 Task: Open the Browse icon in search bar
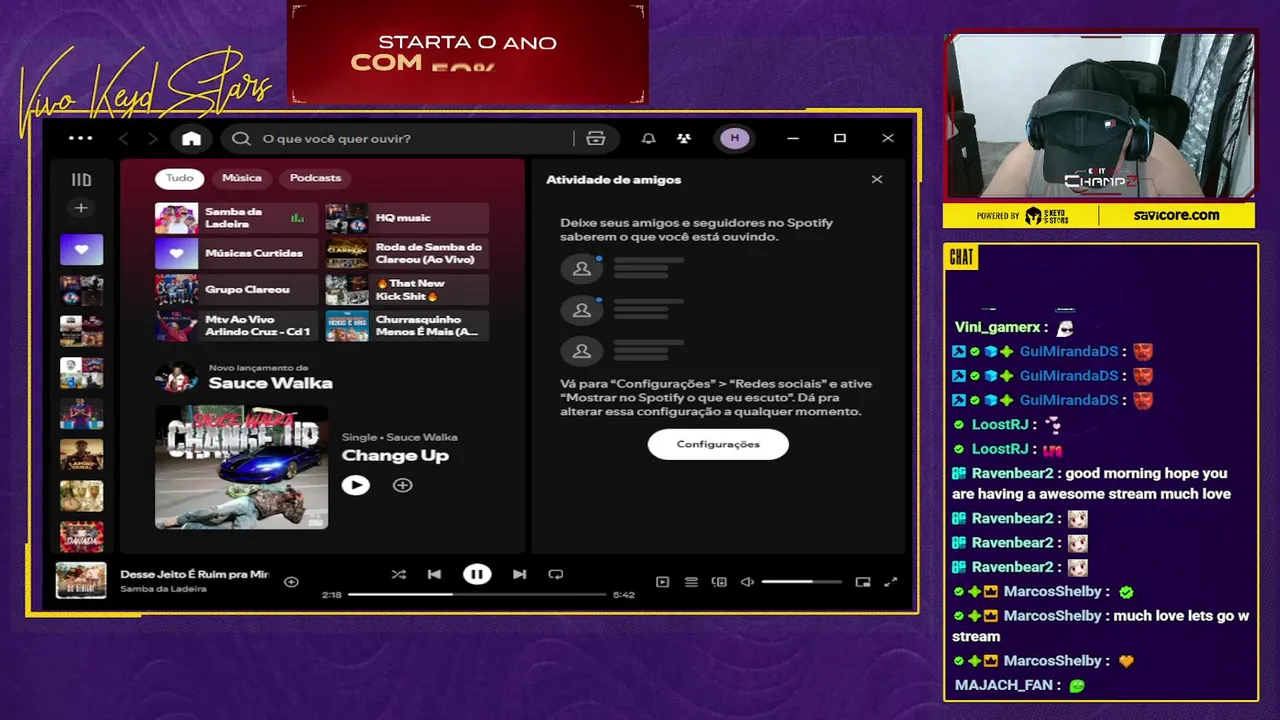click(596, 139)
